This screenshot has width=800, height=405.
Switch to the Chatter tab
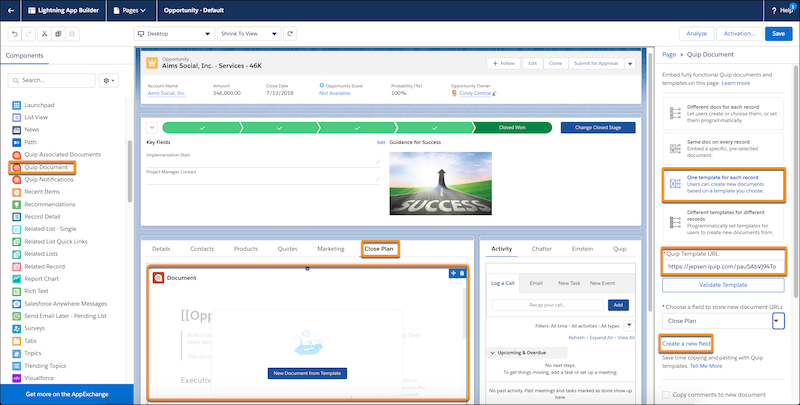[541, 249]
